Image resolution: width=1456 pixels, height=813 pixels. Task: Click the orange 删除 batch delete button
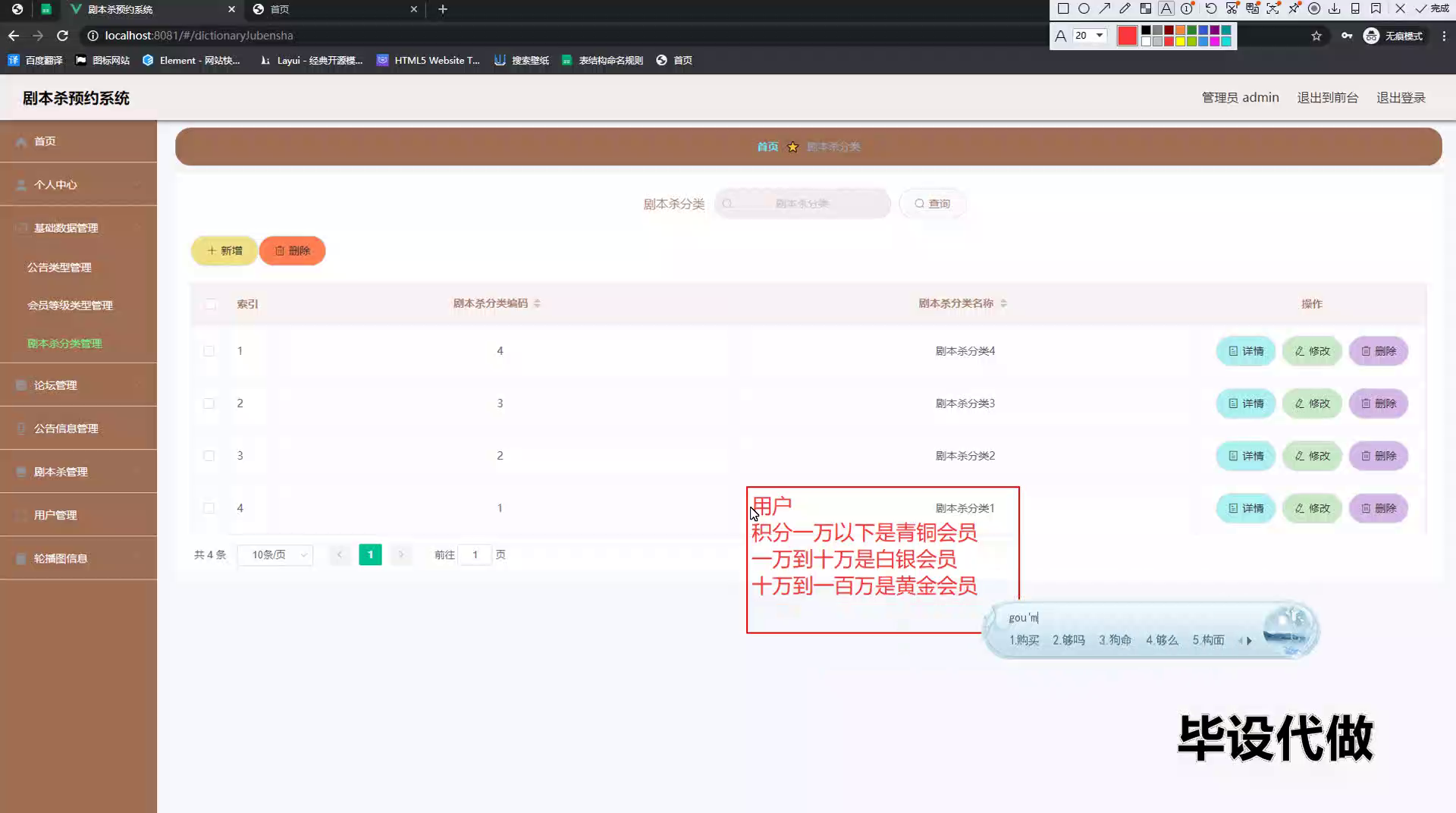click(x=293, y=250)
